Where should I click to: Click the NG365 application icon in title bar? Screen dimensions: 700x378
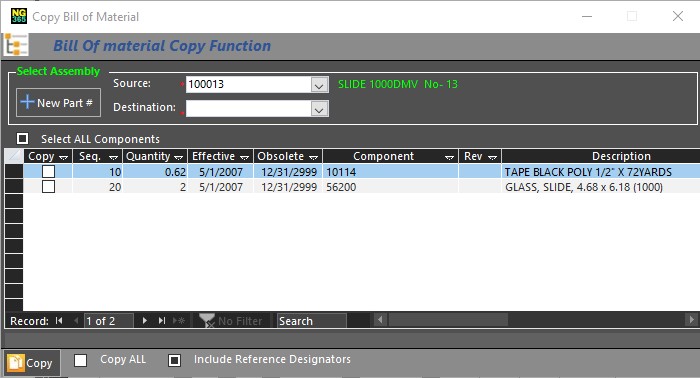click(19, 16)
